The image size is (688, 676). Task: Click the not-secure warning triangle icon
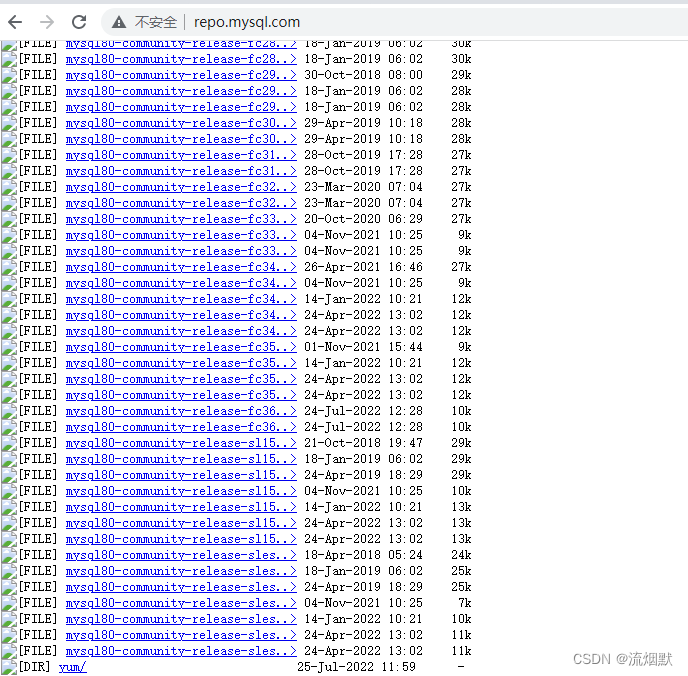click(118, 22)
